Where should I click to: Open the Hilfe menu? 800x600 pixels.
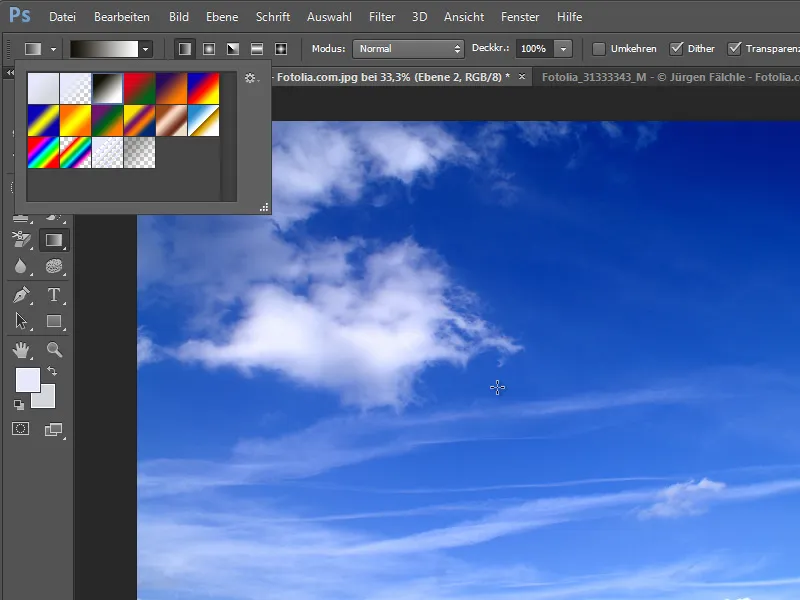pyautogui.click(x=569, y=17)
